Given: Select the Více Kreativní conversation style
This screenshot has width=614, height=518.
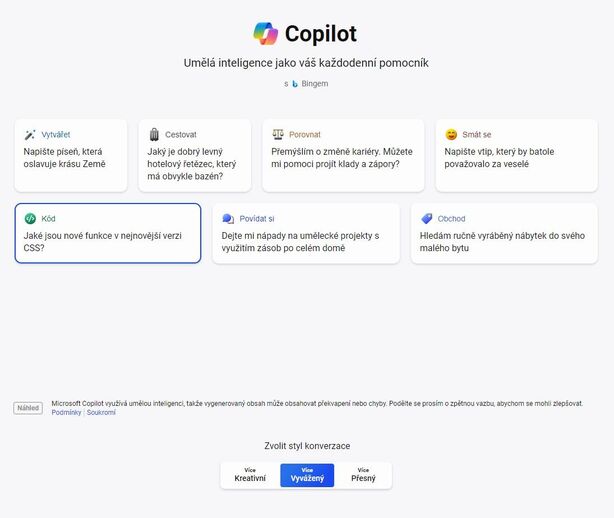Looking at the screenshot, I should tap(250, 475).
